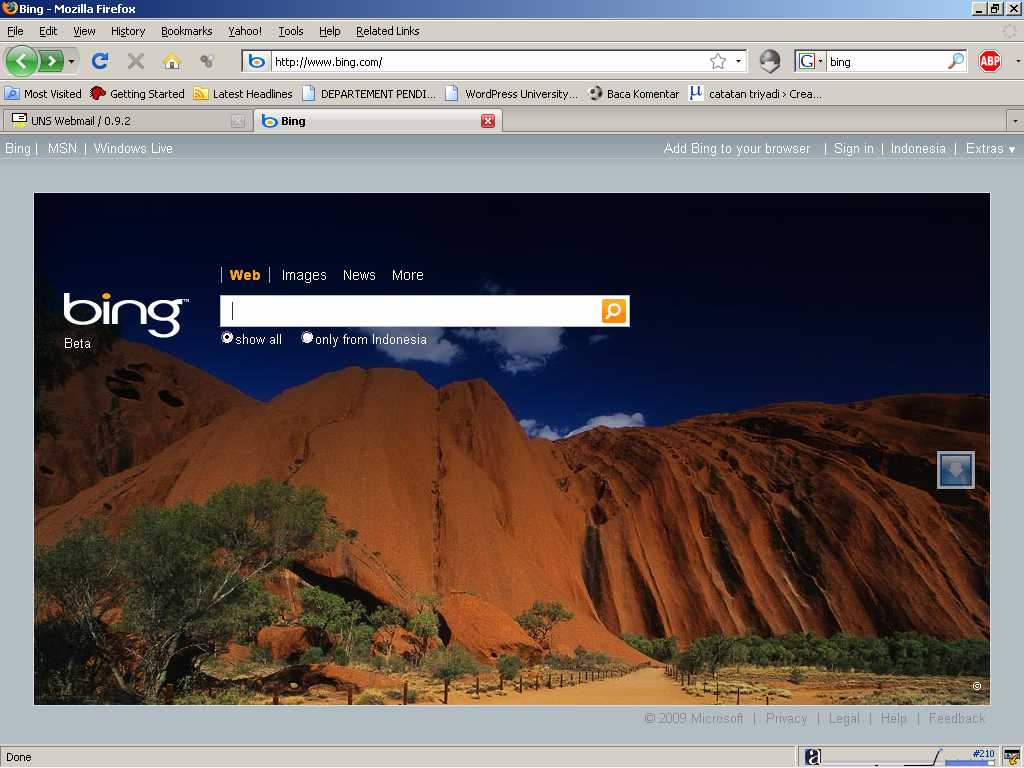Click Add Bing to your browser
Viewport: 1024px width, 768px height.
[x=737, y=148]
